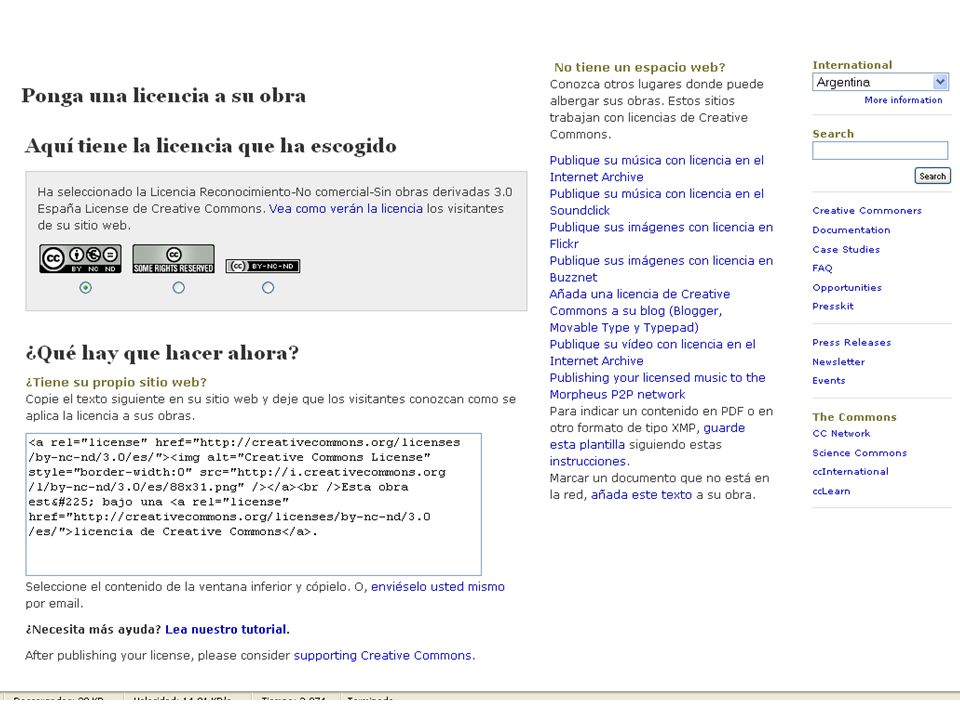This screenshot has width=960, height=720.
Task: Select radio button under small BY-NC-ND badge
Action: (x=268, y=287)
